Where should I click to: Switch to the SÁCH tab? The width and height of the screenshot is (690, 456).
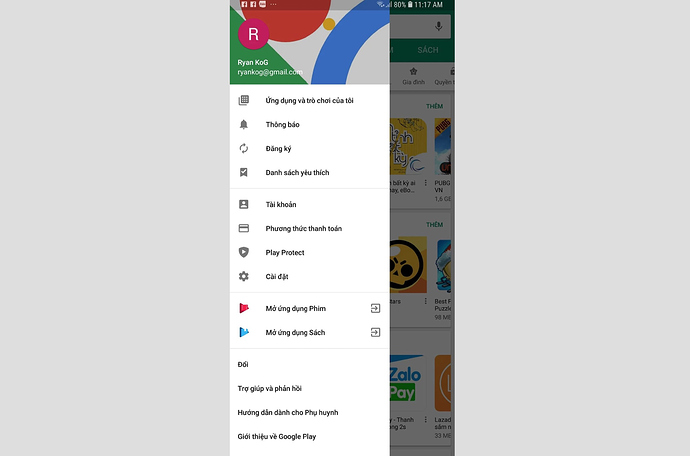coord(428,50)
